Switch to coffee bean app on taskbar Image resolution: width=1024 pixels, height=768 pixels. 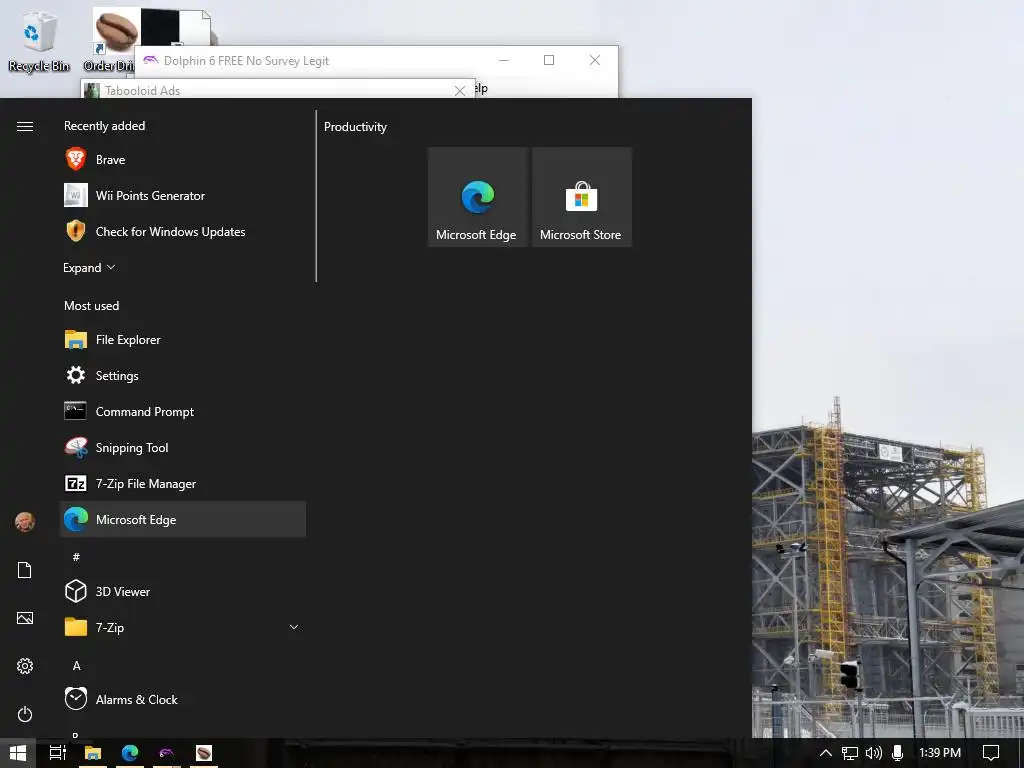pos(204,753)
